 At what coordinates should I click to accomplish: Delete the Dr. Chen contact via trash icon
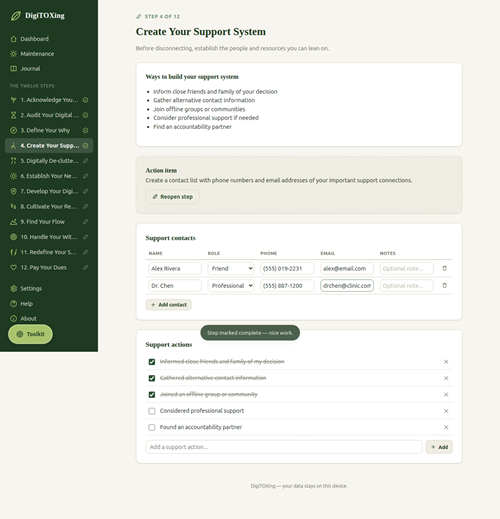tap(444, 286)
